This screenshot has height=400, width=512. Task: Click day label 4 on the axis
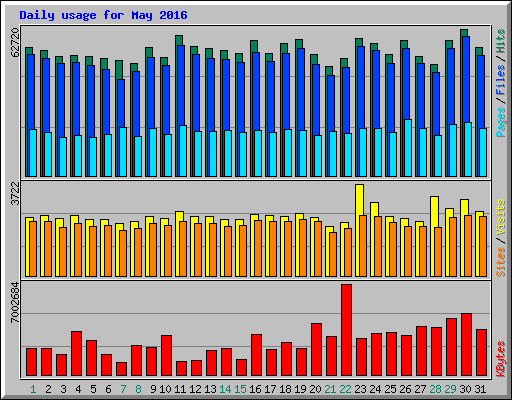78,389
